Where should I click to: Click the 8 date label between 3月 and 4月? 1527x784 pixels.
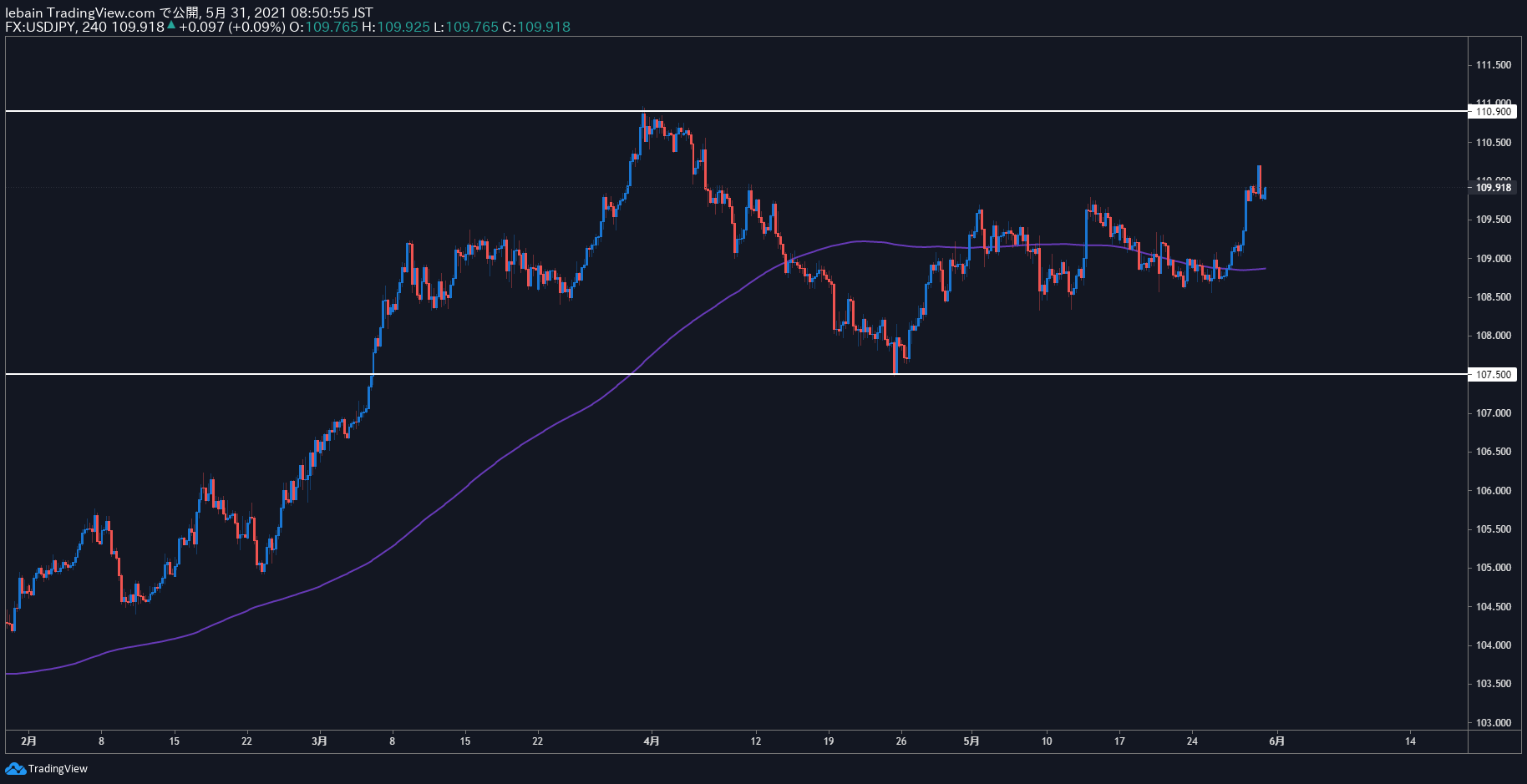tap(392, 741)
